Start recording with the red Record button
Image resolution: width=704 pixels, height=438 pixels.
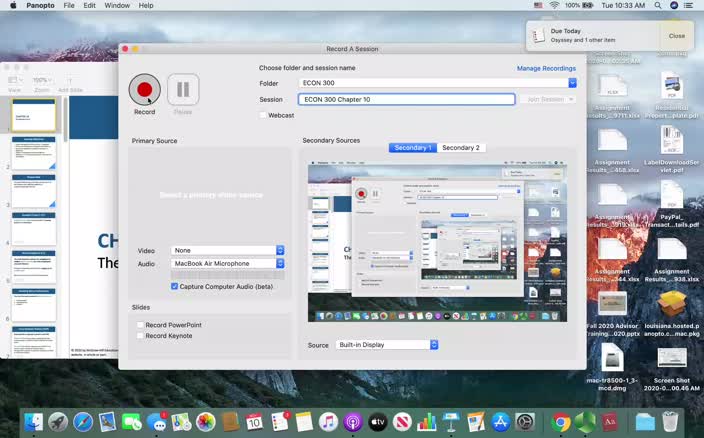click(144, 90)
